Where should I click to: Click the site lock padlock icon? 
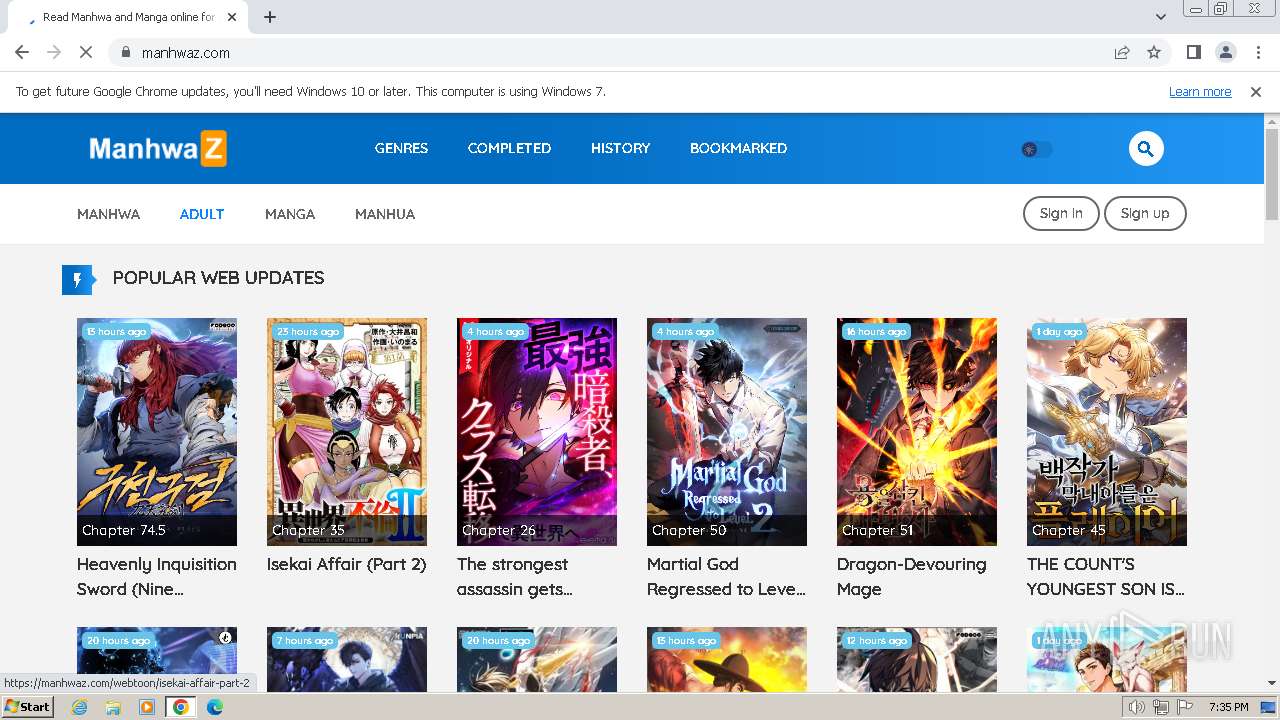tap(125, 52)
